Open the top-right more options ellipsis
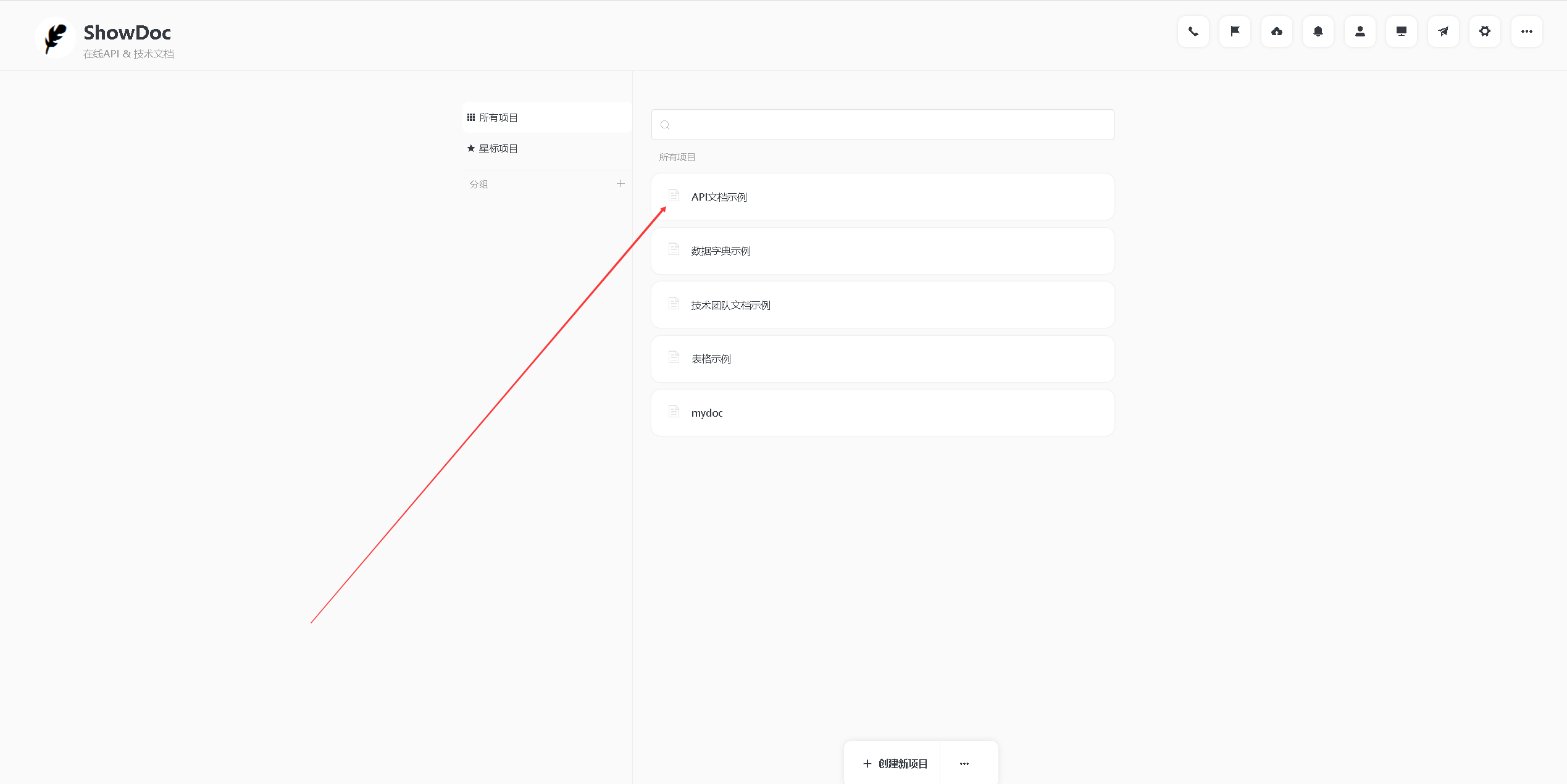Image resolution: width=1567 pixels, height=784 pixels. [1526, 31]
